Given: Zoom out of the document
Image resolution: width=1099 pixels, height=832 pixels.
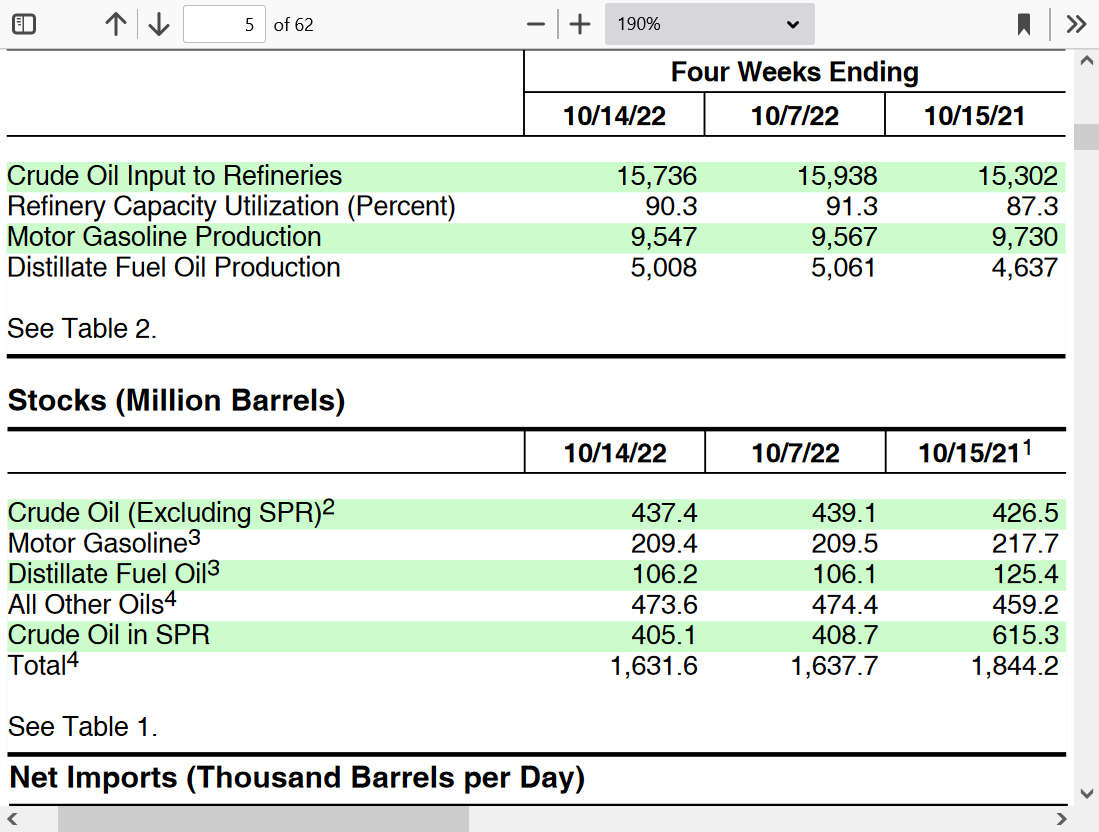Looking at the screenshot, I should (x=537, y=24).
